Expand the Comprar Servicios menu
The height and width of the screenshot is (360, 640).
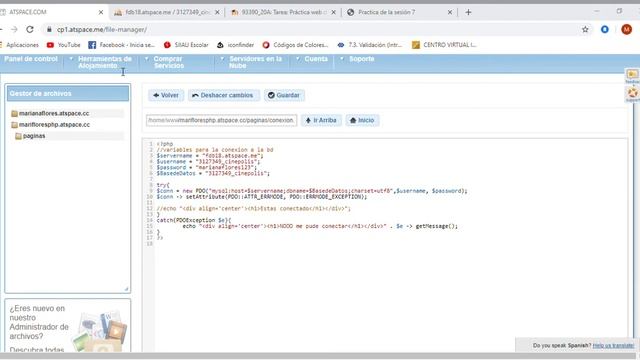coord(168,62)
